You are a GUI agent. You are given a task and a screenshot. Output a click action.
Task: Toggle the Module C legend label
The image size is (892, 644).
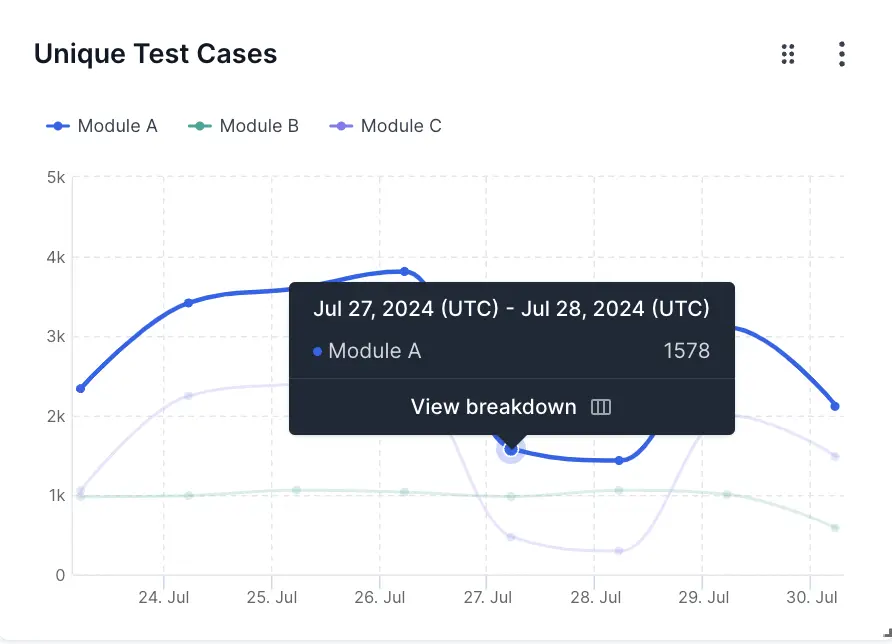401,126
